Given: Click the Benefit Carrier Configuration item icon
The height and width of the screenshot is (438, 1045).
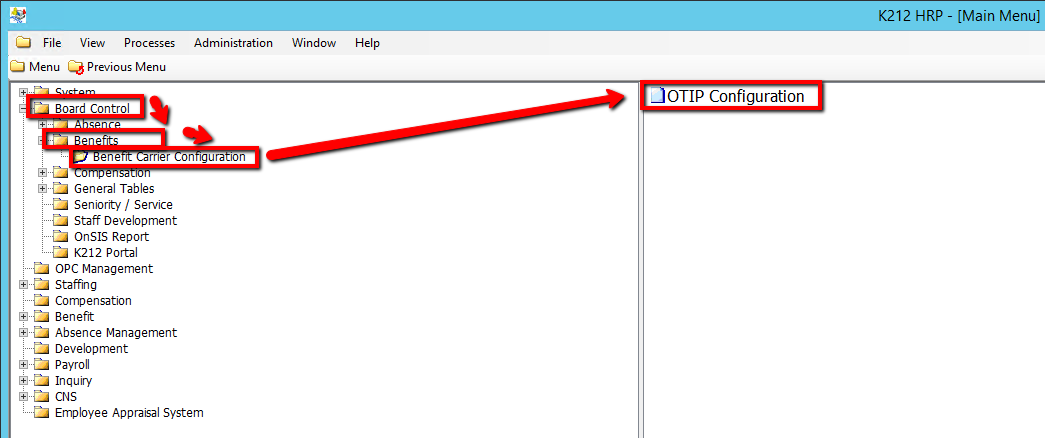Looking at the screenshot, I should click(81, 157).
